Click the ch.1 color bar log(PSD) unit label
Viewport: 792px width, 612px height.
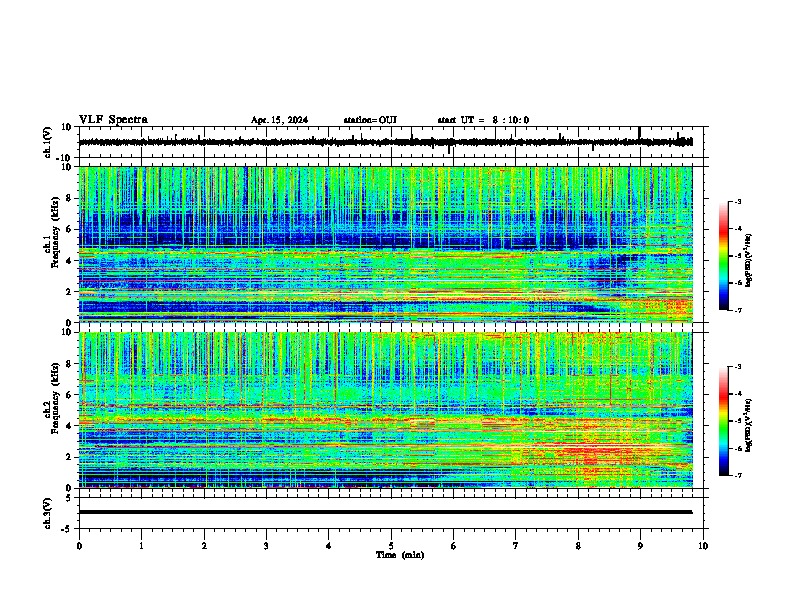tap(749, 261)
